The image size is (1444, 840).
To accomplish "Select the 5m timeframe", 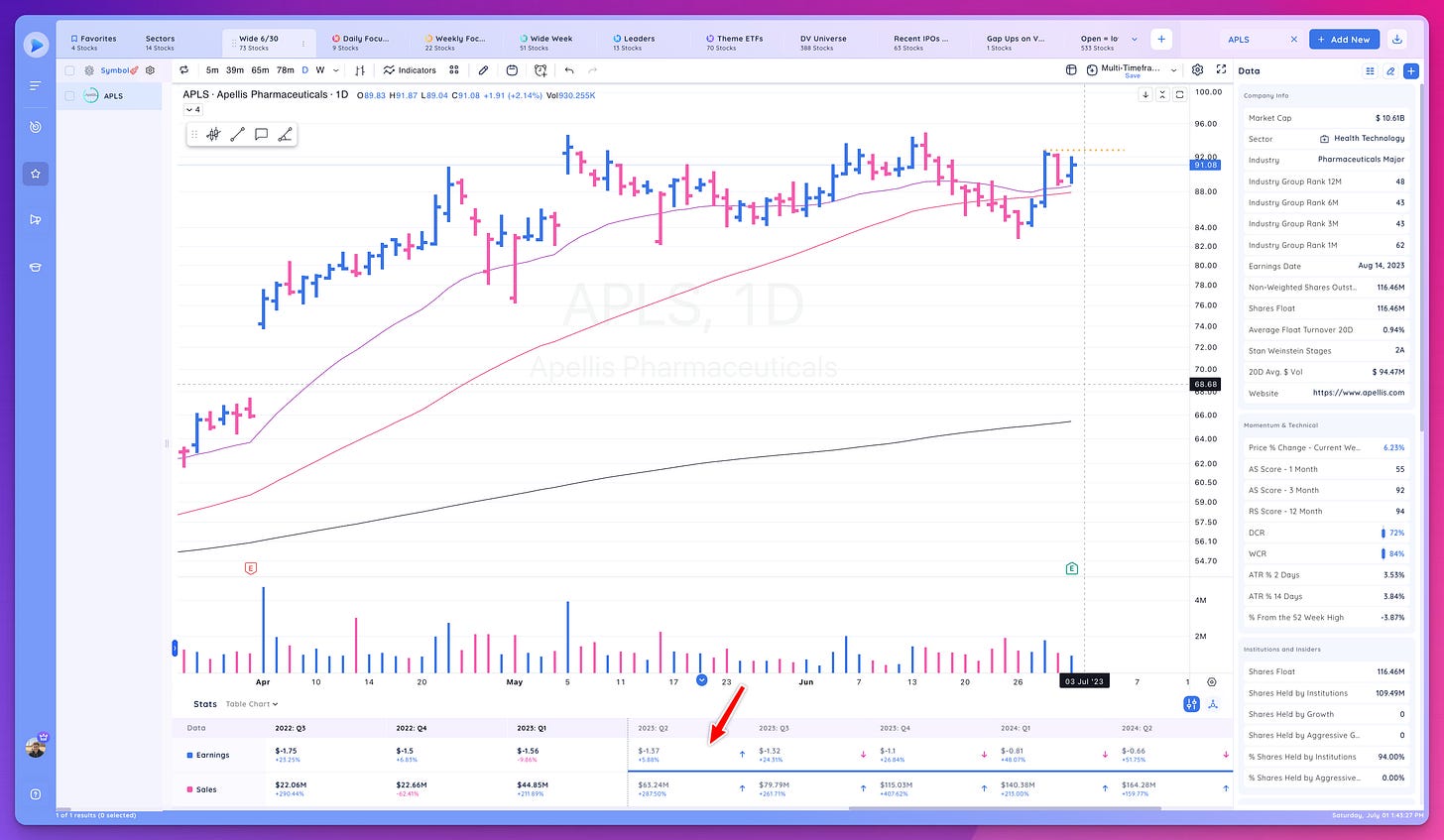I will [x=212, y=70].
